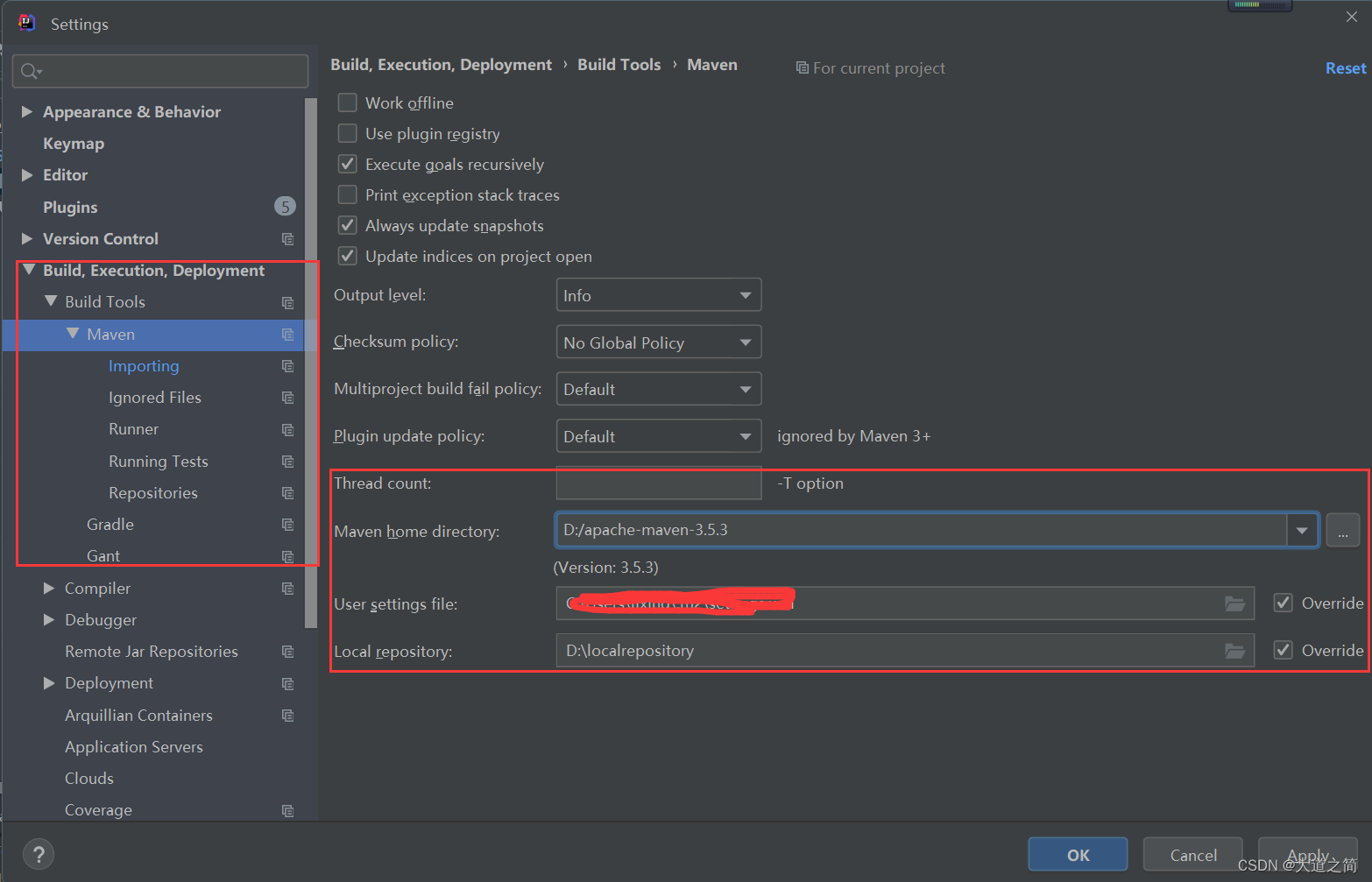Viewport: 1372px width, 882px height.
Task: Click the project-level icon beside Runner
Action: click(287, 429)
